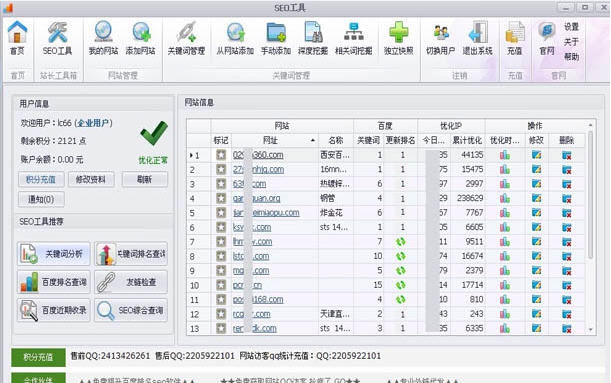Launch SEO综合查询
611x383 pixels.
pyautogui.click(x=131, y=311)
